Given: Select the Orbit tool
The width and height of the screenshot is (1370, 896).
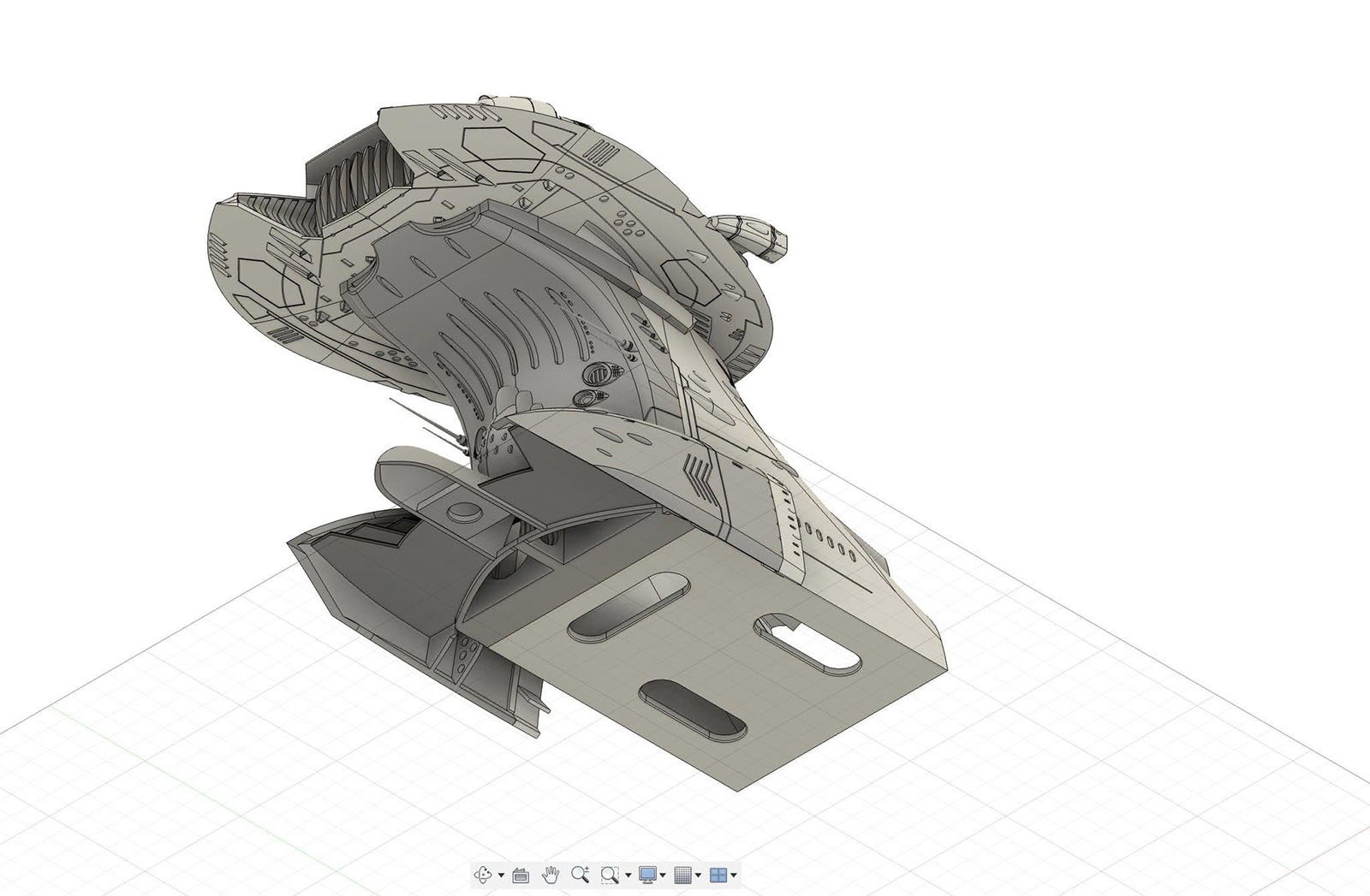Looking at the screenshot, I should click(485, 875).
